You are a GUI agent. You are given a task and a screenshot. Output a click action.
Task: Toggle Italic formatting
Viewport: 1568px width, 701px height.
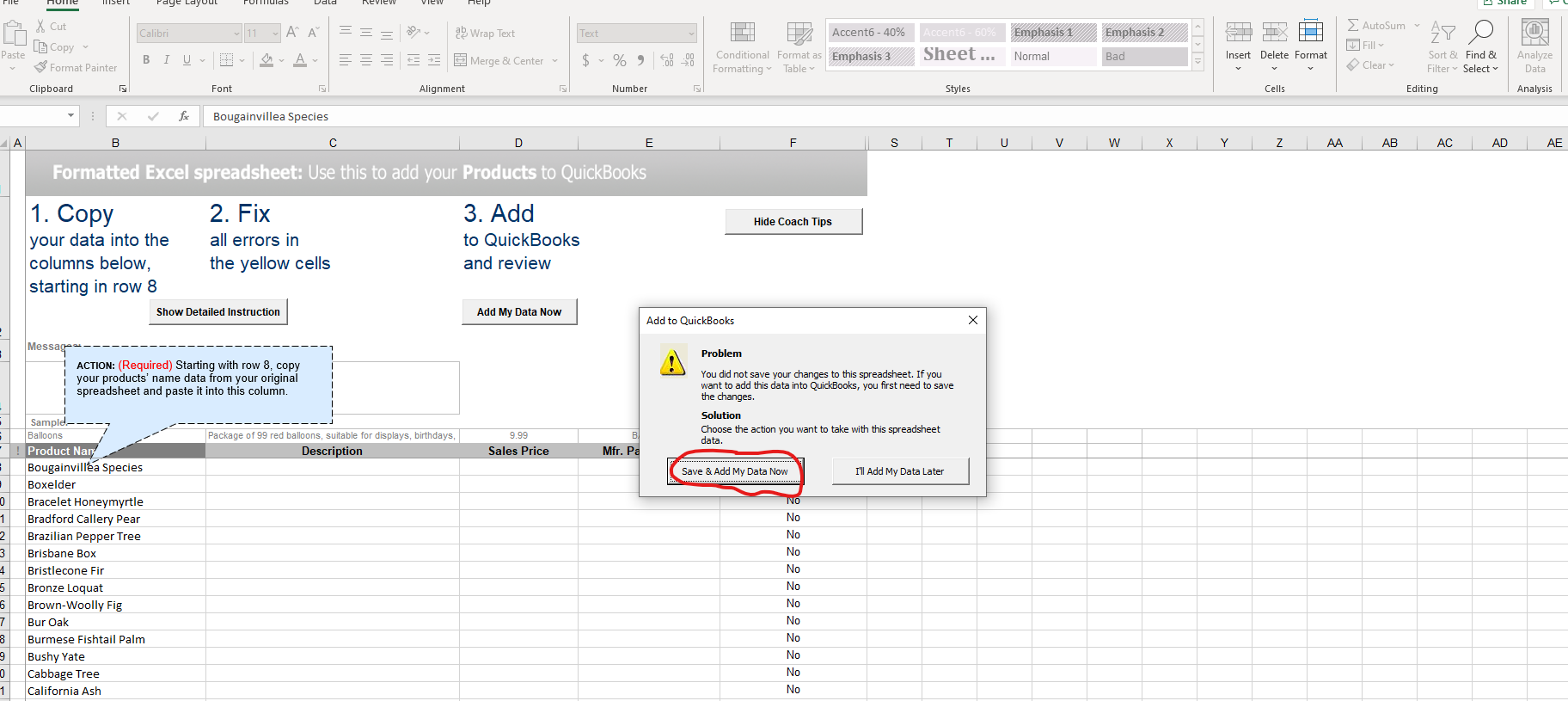point(167,60)
